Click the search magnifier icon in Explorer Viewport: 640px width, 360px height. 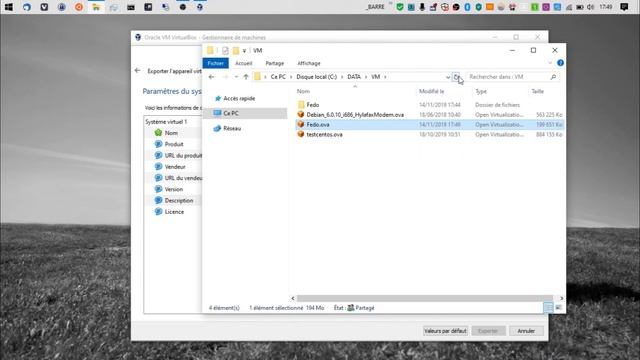click(553, 77)
